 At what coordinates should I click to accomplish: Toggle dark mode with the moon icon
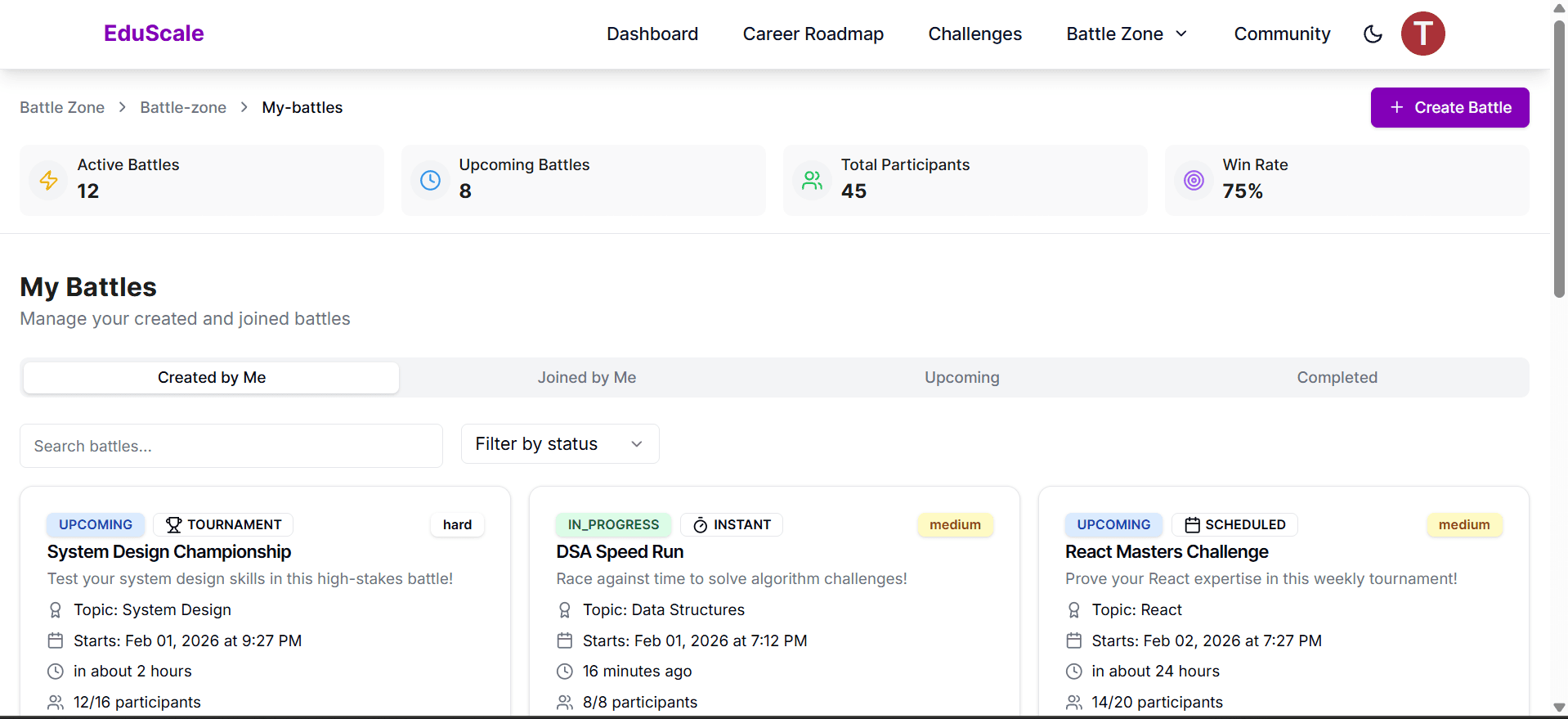1373,34
